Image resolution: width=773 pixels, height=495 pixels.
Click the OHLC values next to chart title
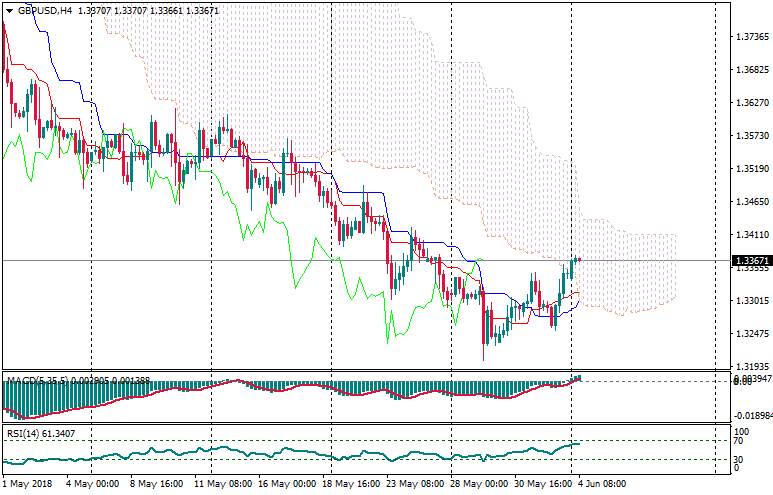pos(148,11)
